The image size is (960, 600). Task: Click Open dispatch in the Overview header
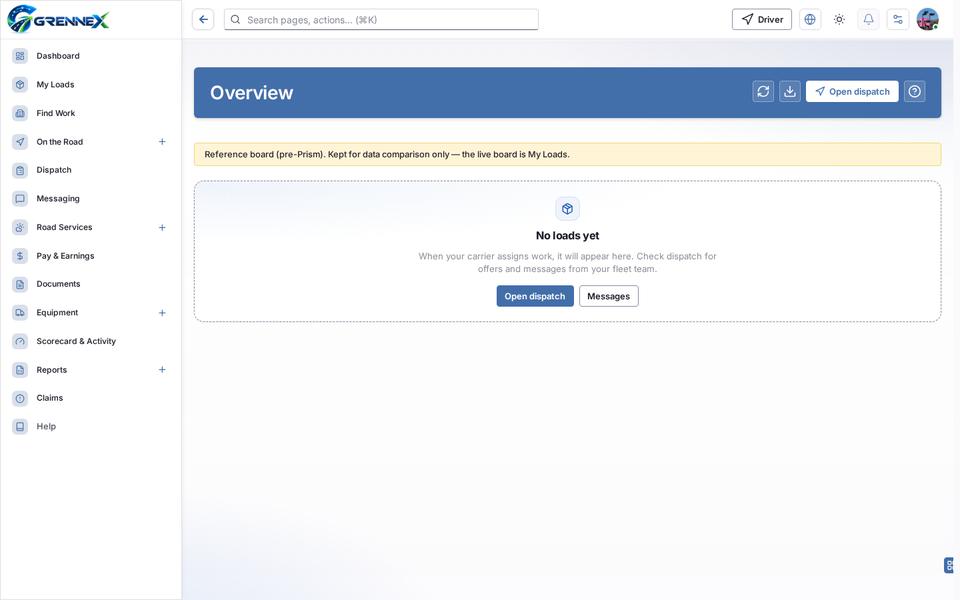(x=852, y=92)
